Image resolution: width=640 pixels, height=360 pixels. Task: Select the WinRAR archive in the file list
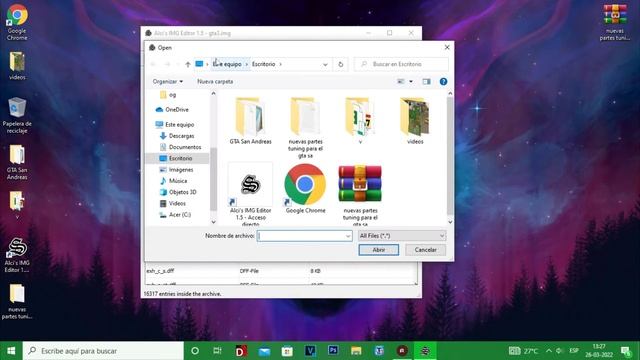point(360,195)
